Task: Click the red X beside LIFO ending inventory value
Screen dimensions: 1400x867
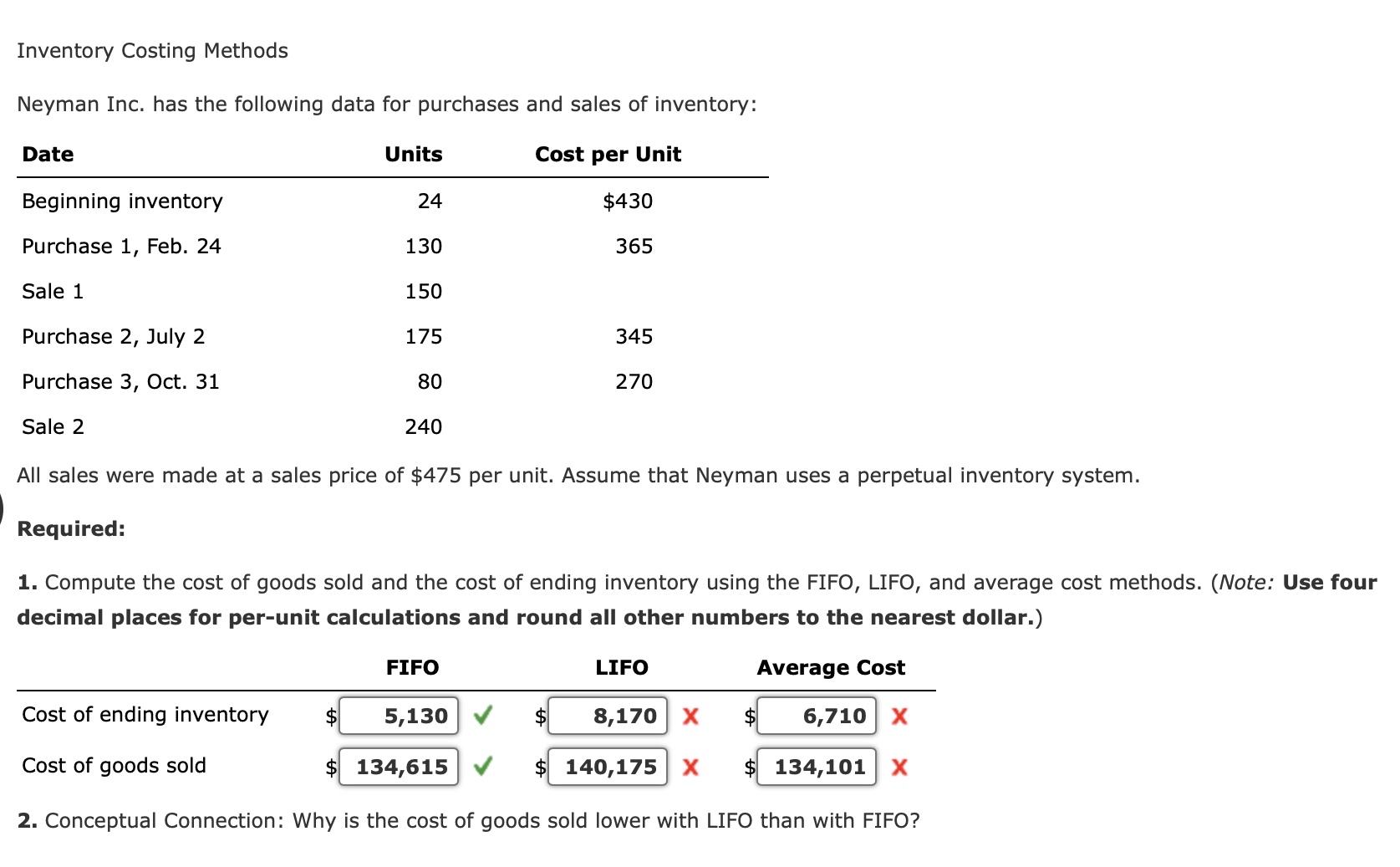Action: (691, 716)
